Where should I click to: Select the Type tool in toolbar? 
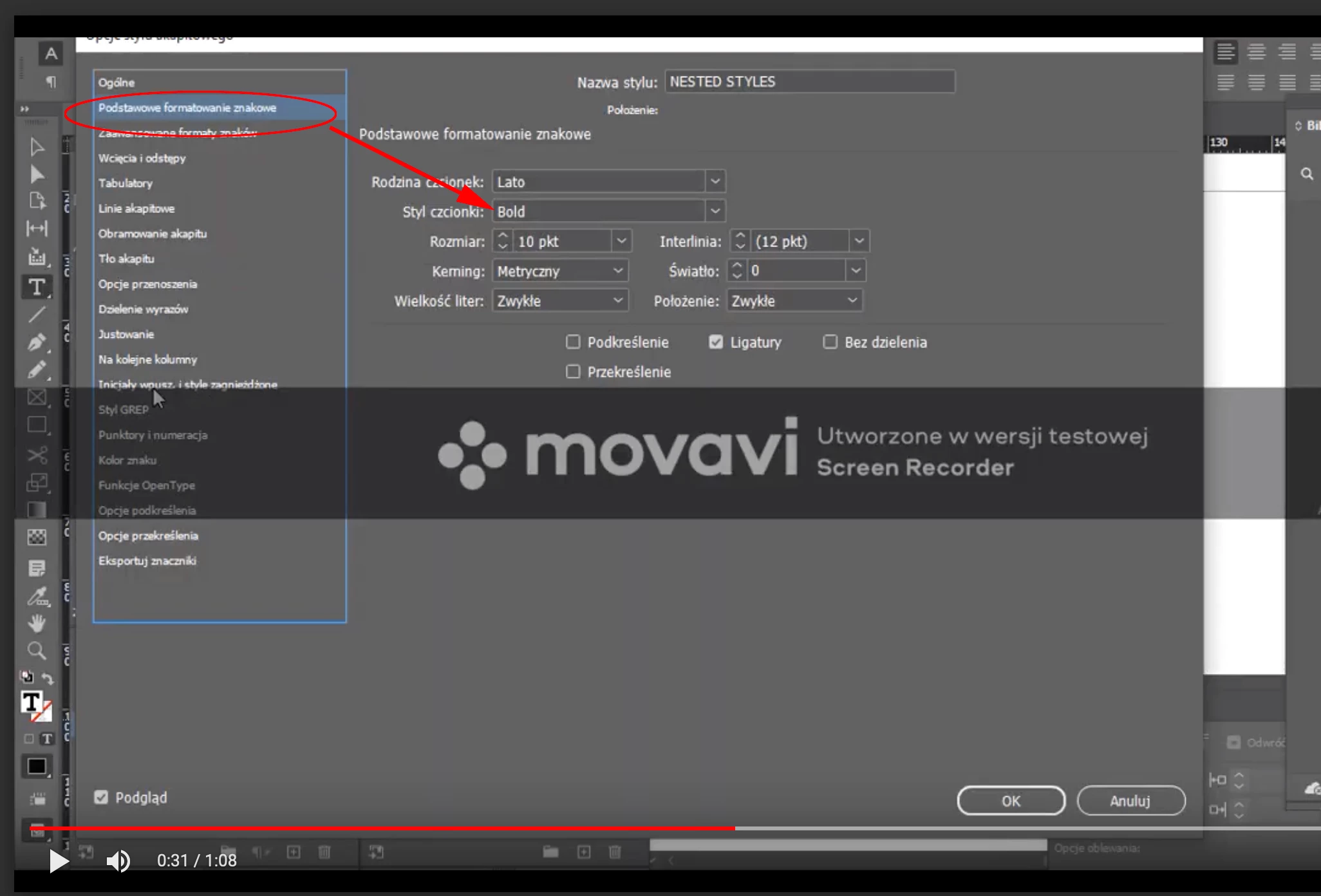click(x=37, y=287)
